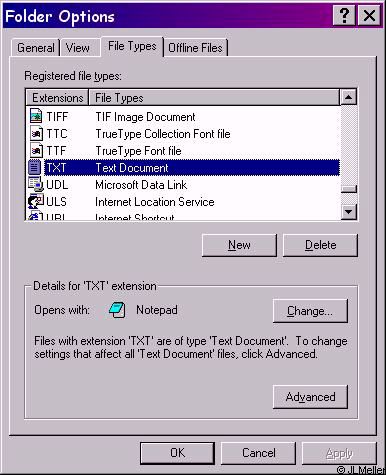The width and height of the screenshot is (386, 475).
Task: Click scroll down arrow in file list
Action: tap(349, 211)
